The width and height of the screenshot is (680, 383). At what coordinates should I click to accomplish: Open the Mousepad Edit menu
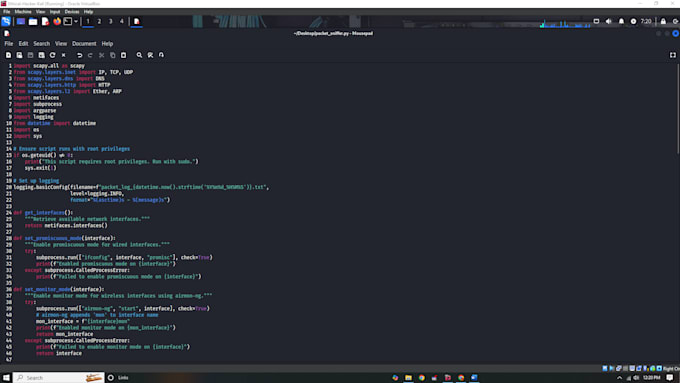[x=23, y=44]
